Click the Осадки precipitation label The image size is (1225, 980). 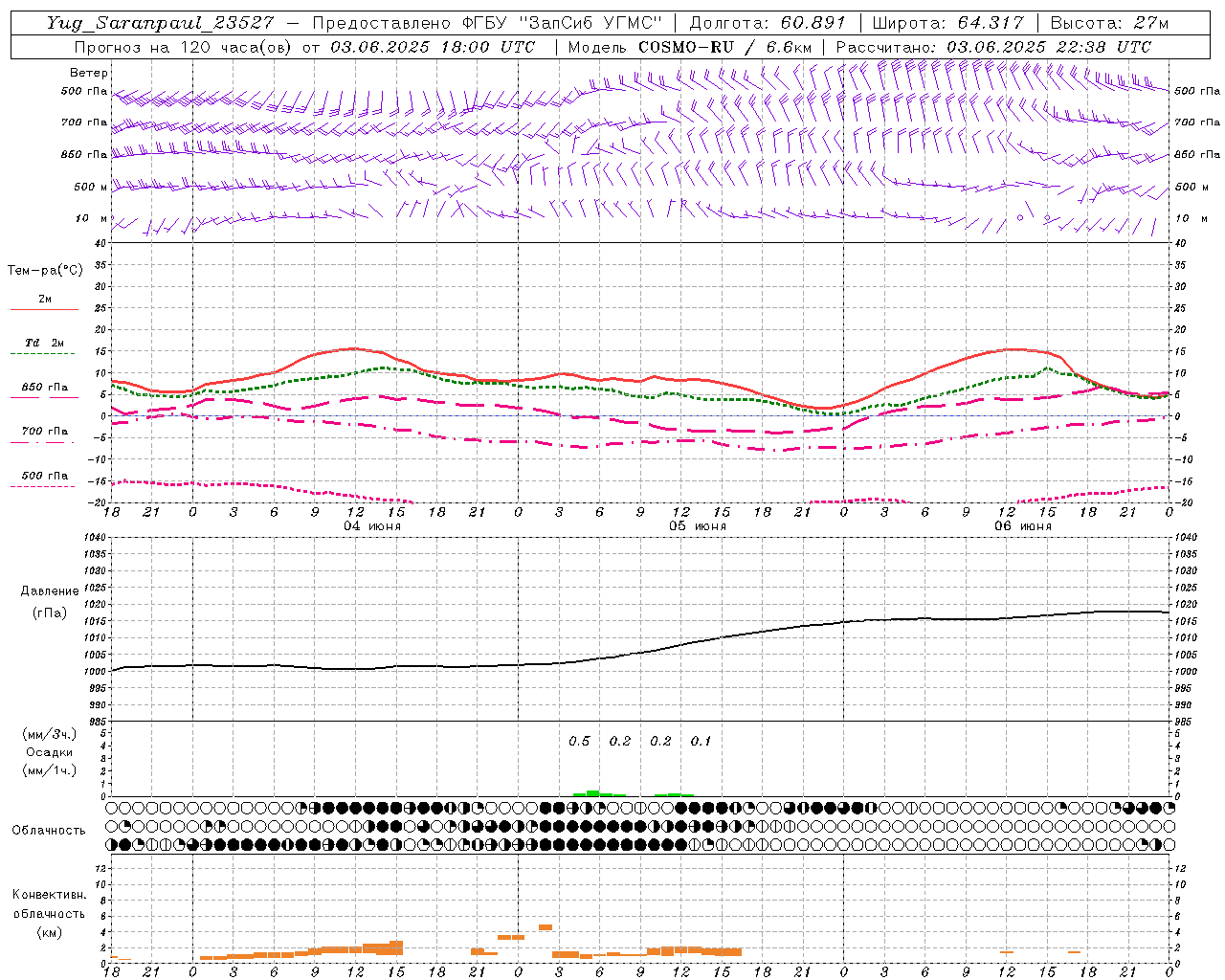click(x=50, y=752)
